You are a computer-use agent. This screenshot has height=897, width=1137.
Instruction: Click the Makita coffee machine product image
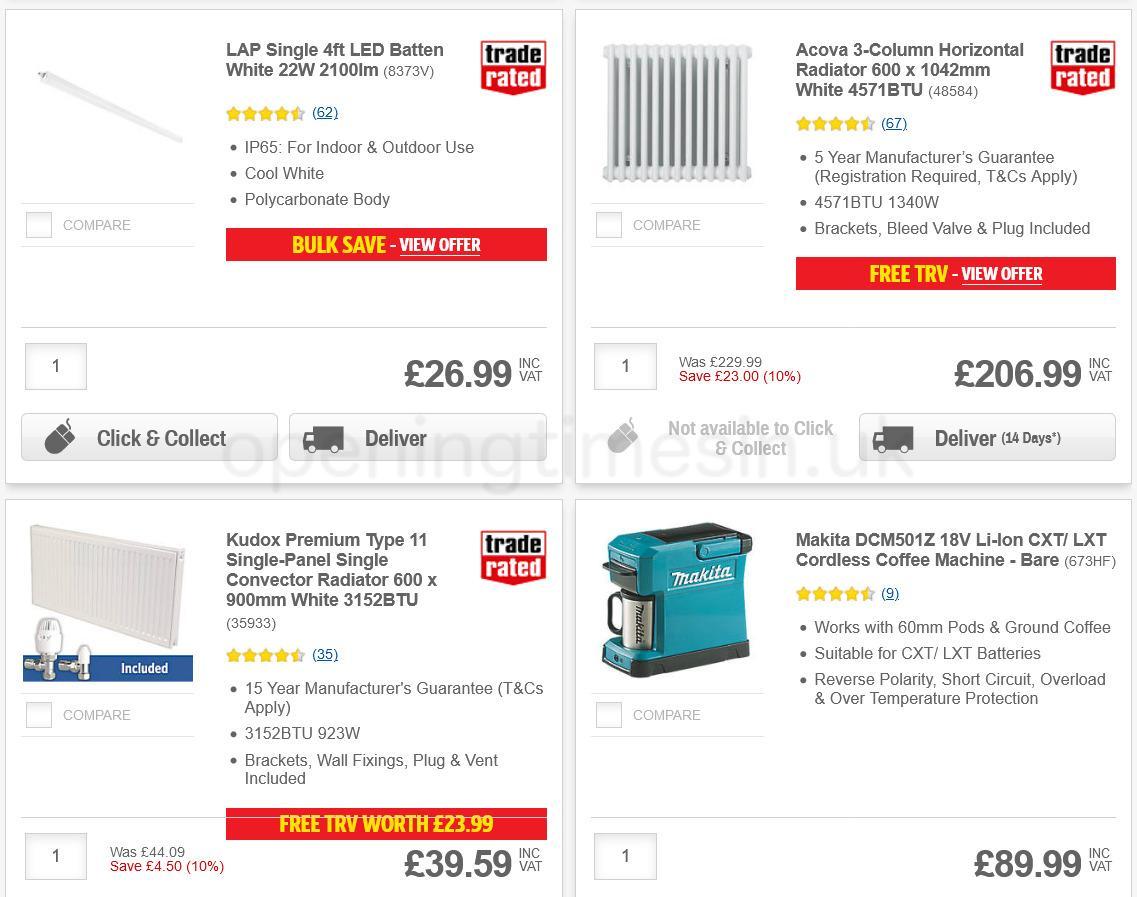677,597
